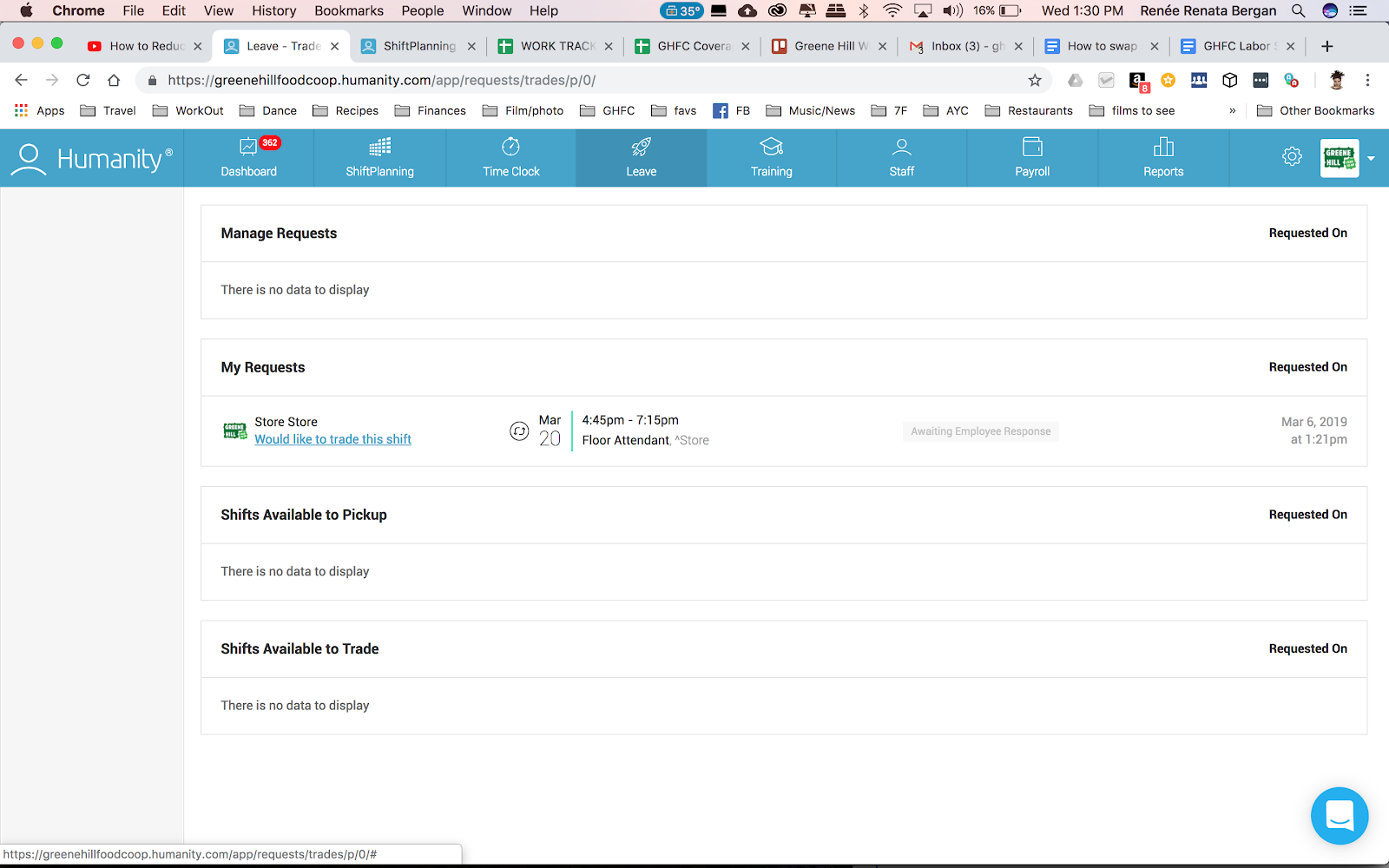Image resolution: width=1389 pixels, height=868 pixels.
Task: Open the chat support bubble
Action: [x=1340, y=816]
